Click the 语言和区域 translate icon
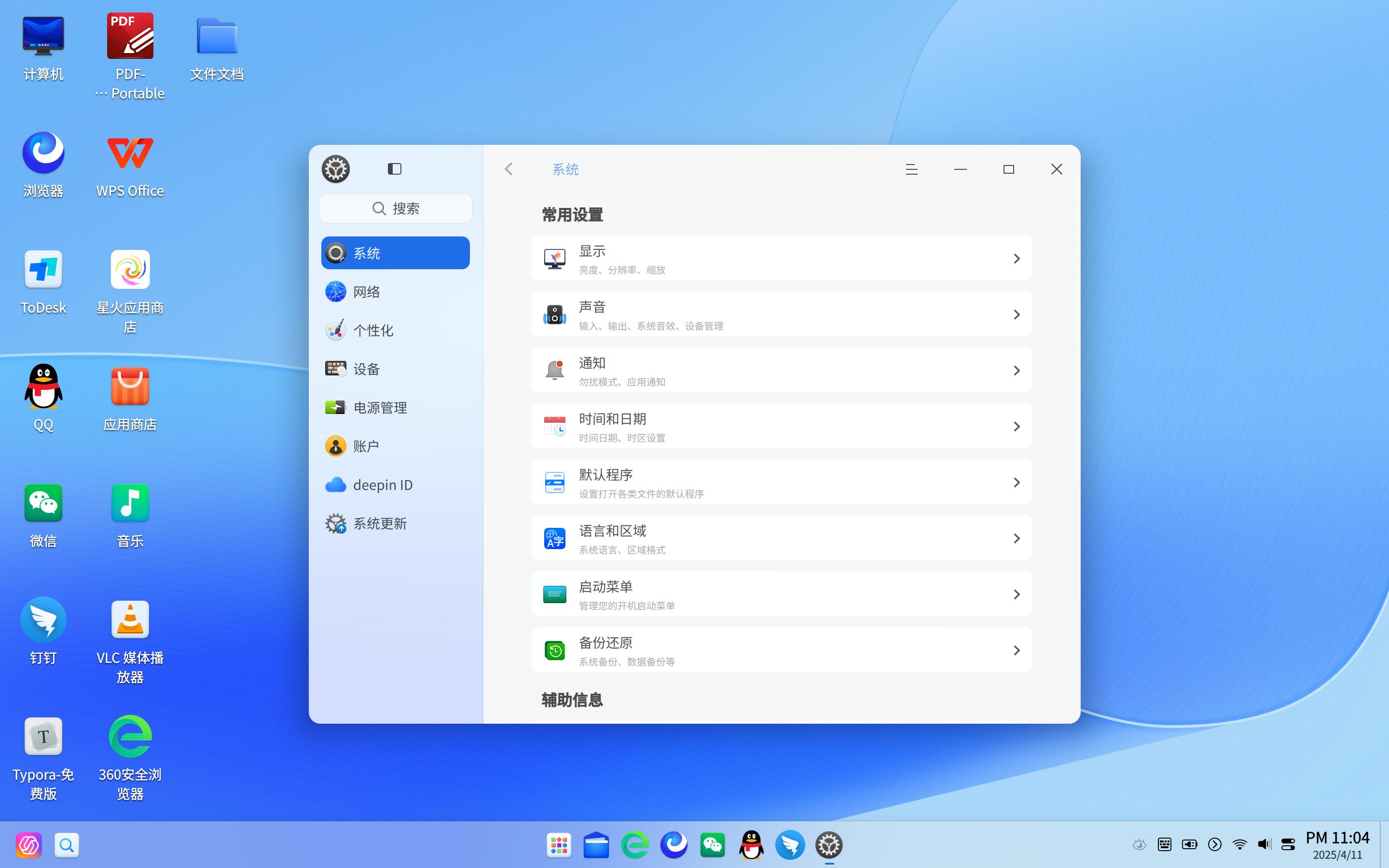1389x868 pixels. [554, 538]
